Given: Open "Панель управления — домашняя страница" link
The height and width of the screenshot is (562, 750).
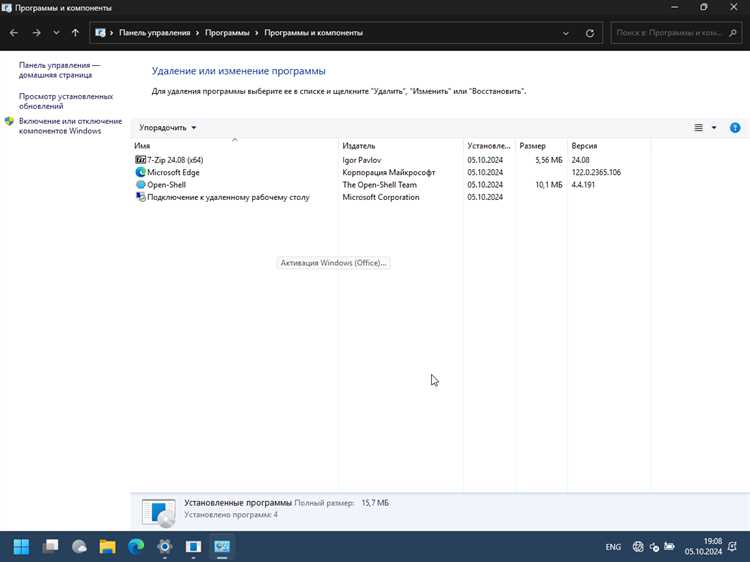Looking at the screenshot, I should (x=59, y=70).
